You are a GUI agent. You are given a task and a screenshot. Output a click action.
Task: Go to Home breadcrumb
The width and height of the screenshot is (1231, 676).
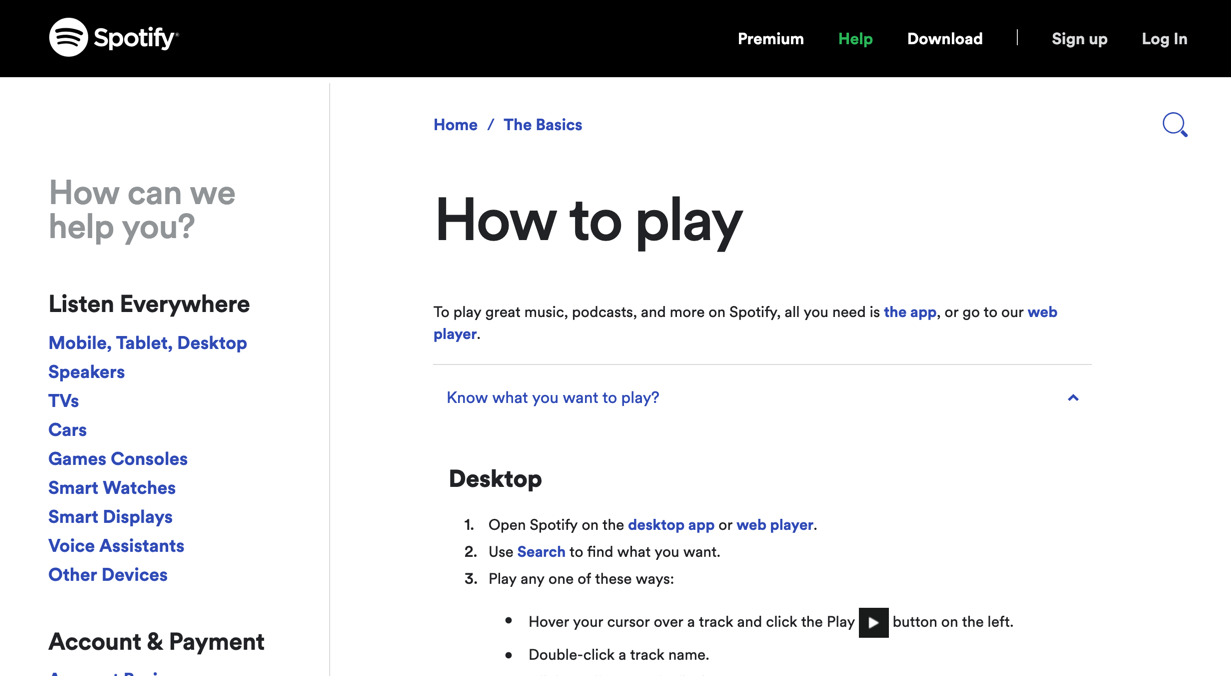(455, 125)
